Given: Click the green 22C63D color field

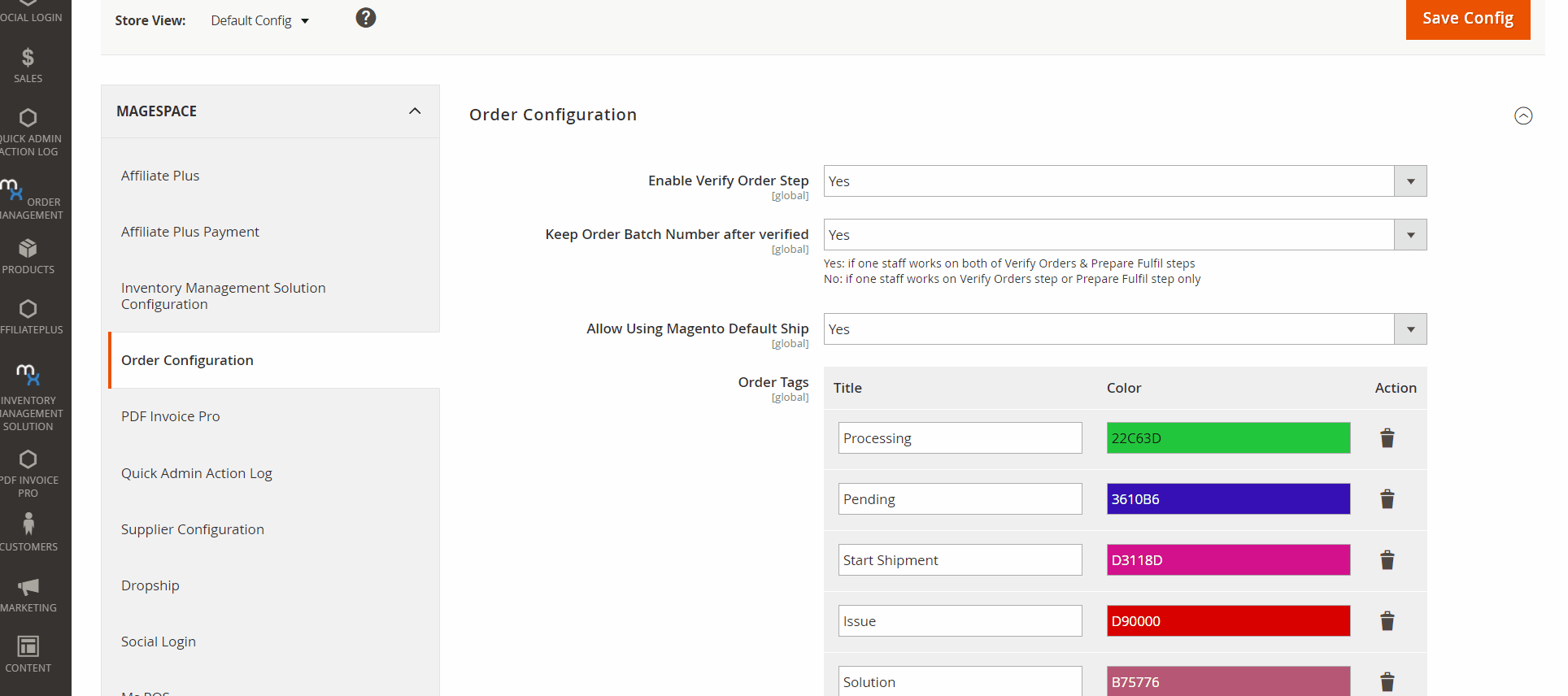Looking at the screenshot, I should pos(1228,438).
